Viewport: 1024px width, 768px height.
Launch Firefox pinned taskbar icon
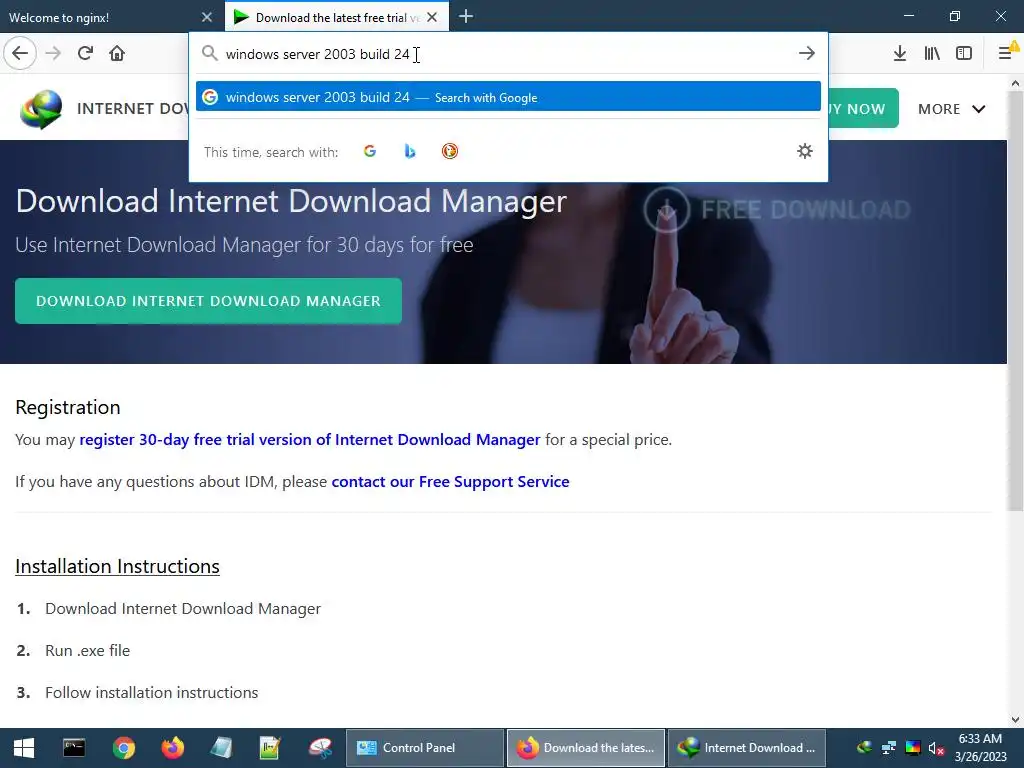173,748
